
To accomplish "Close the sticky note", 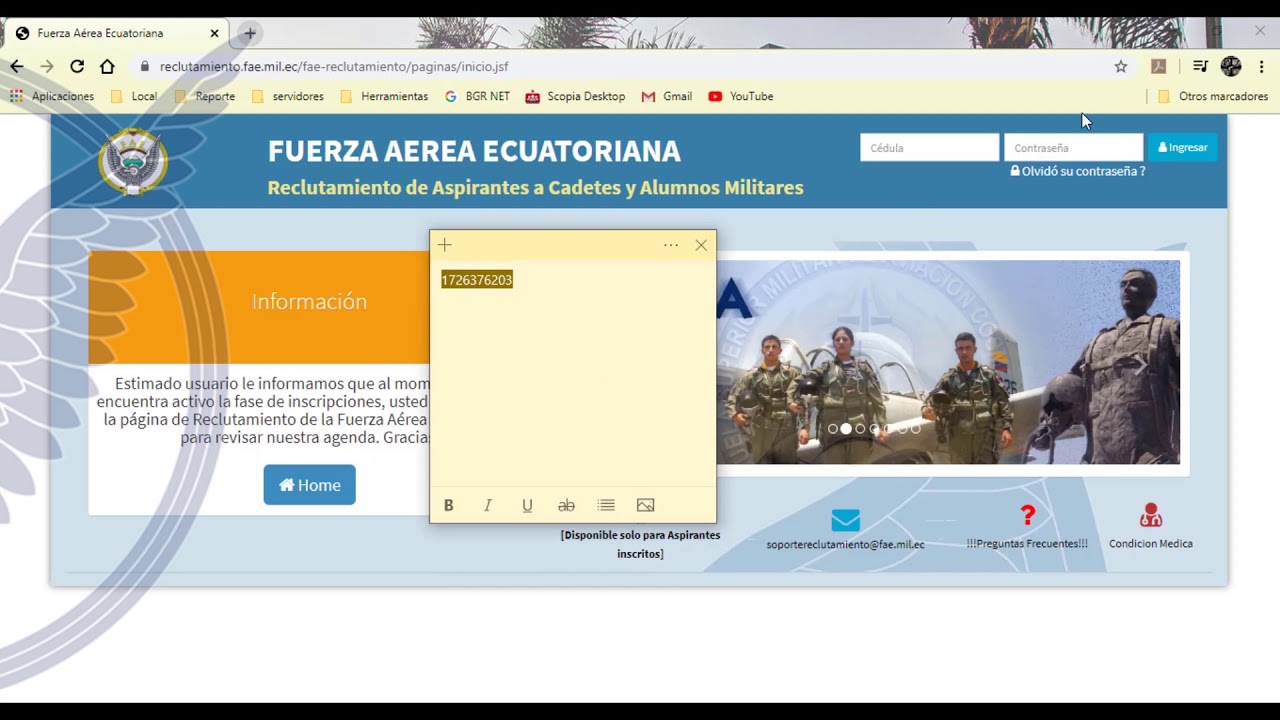I will [701, 245].
